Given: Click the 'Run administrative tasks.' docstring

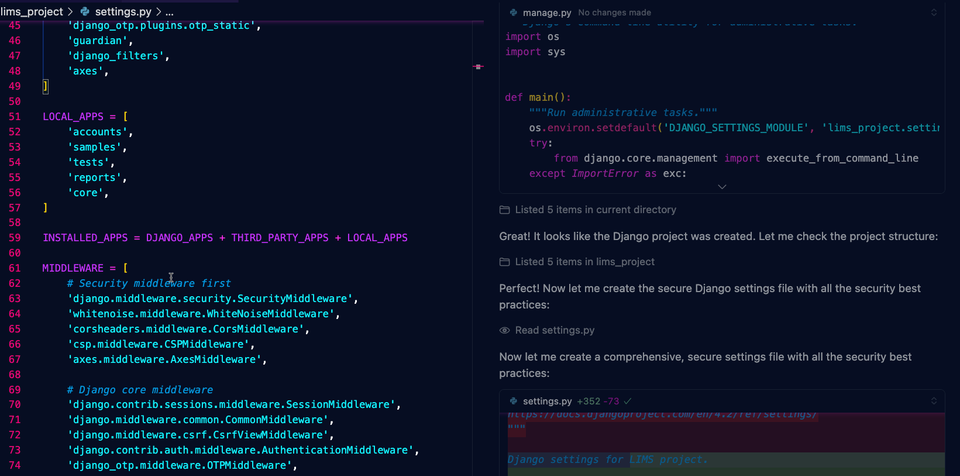Looking at the screenshot, I should pyautogui.click(x=623, y=113).
